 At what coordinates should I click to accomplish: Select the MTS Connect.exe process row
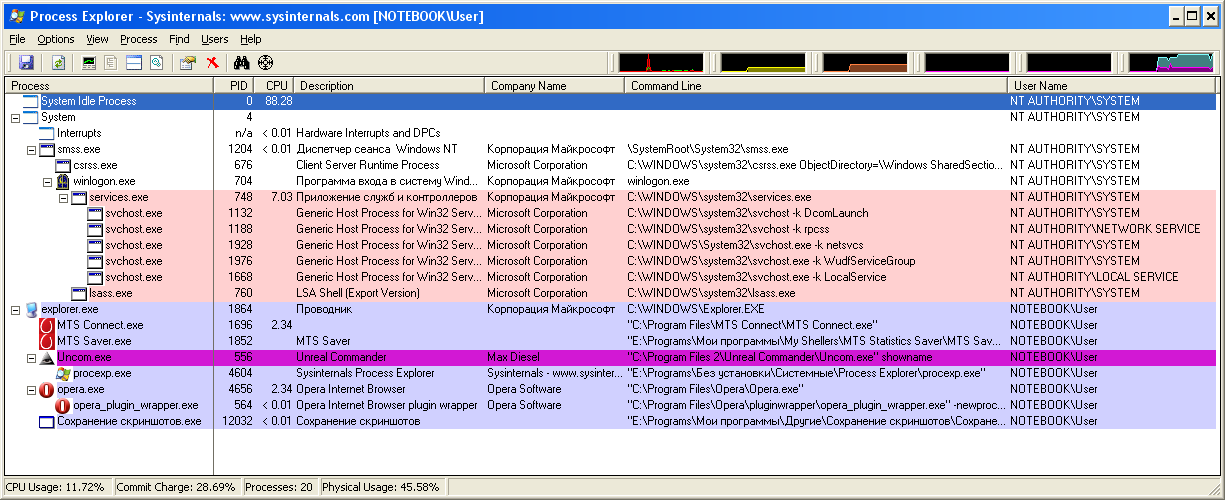(x=100, y=325)
